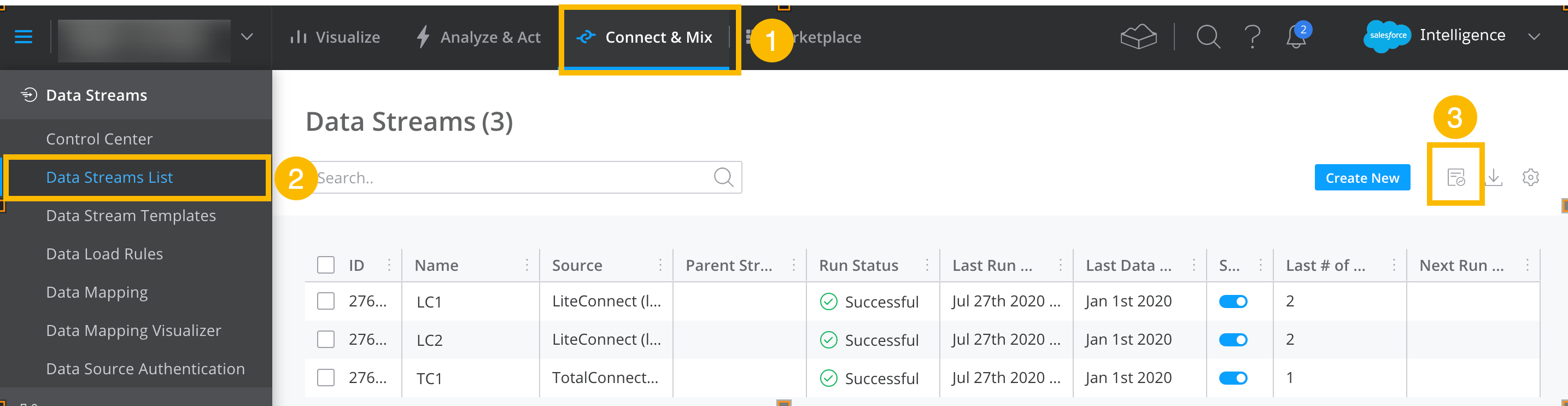
Task: Open Data Stream Templates
Action: point(131,216)
